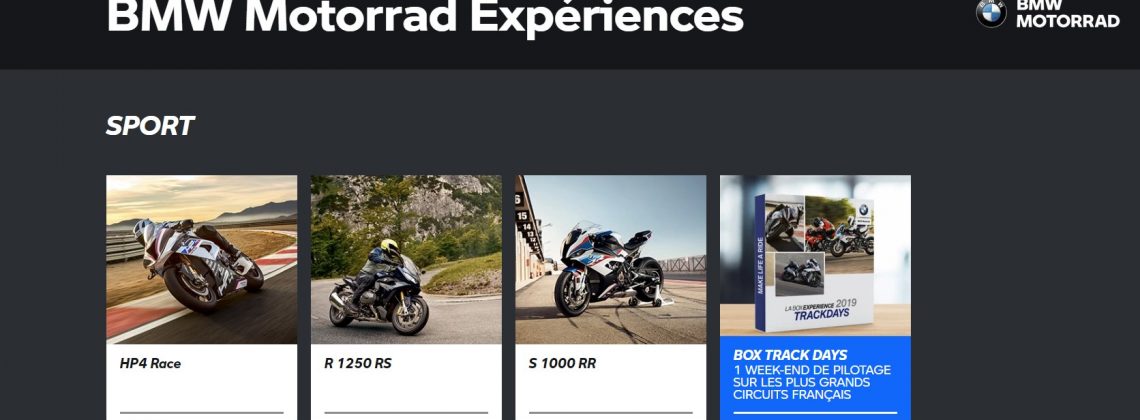Image resolution: width=1140 pixels, height=420 pixels.
Task: Click the BMW Motorrad Expériences page title
Action: (425, 17)
